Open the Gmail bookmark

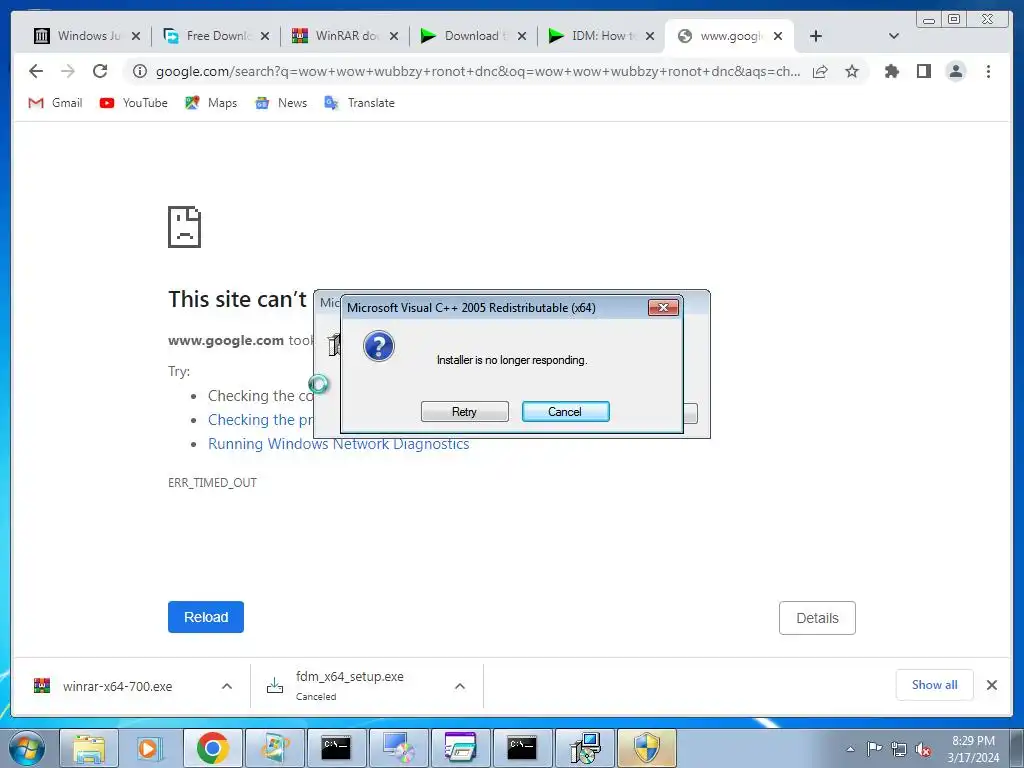[x=56, y=103]
